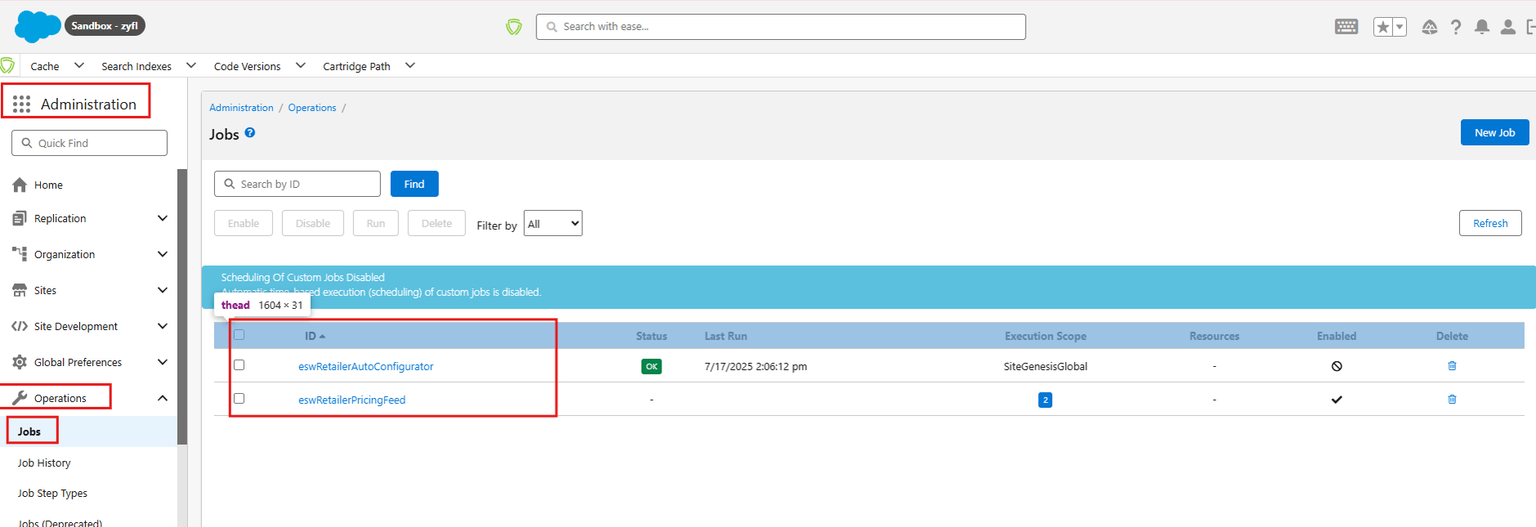Click the Site Development code icon
The width and height of the screenshot is (1536, 527).
pyautogui.click(x=19, y=326)
